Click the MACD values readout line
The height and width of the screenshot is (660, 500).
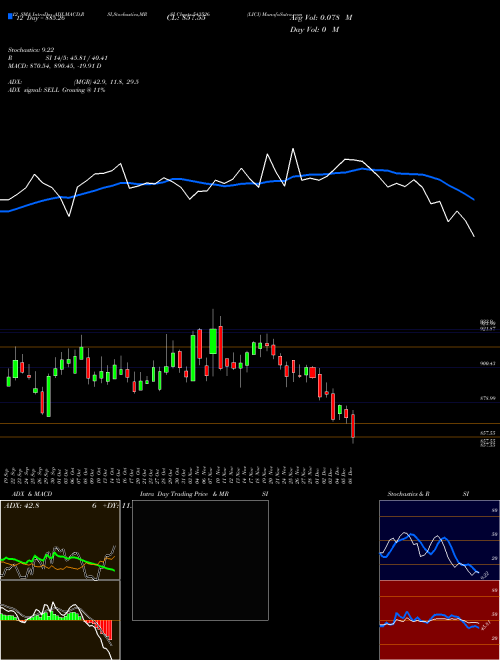tap(55, 66)
